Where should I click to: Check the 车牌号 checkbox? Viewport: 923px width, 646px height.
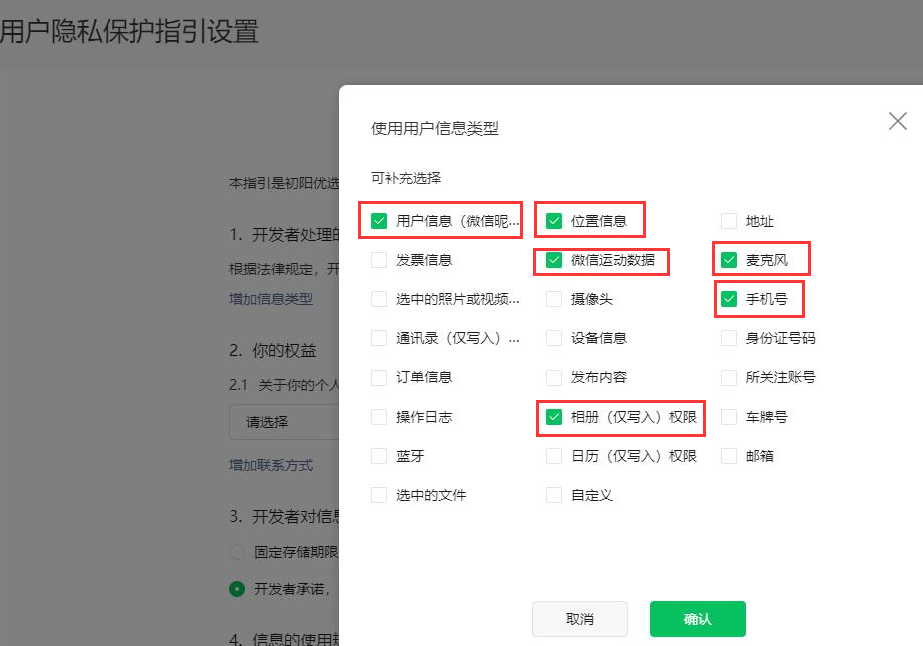click(x=729, y=417)
